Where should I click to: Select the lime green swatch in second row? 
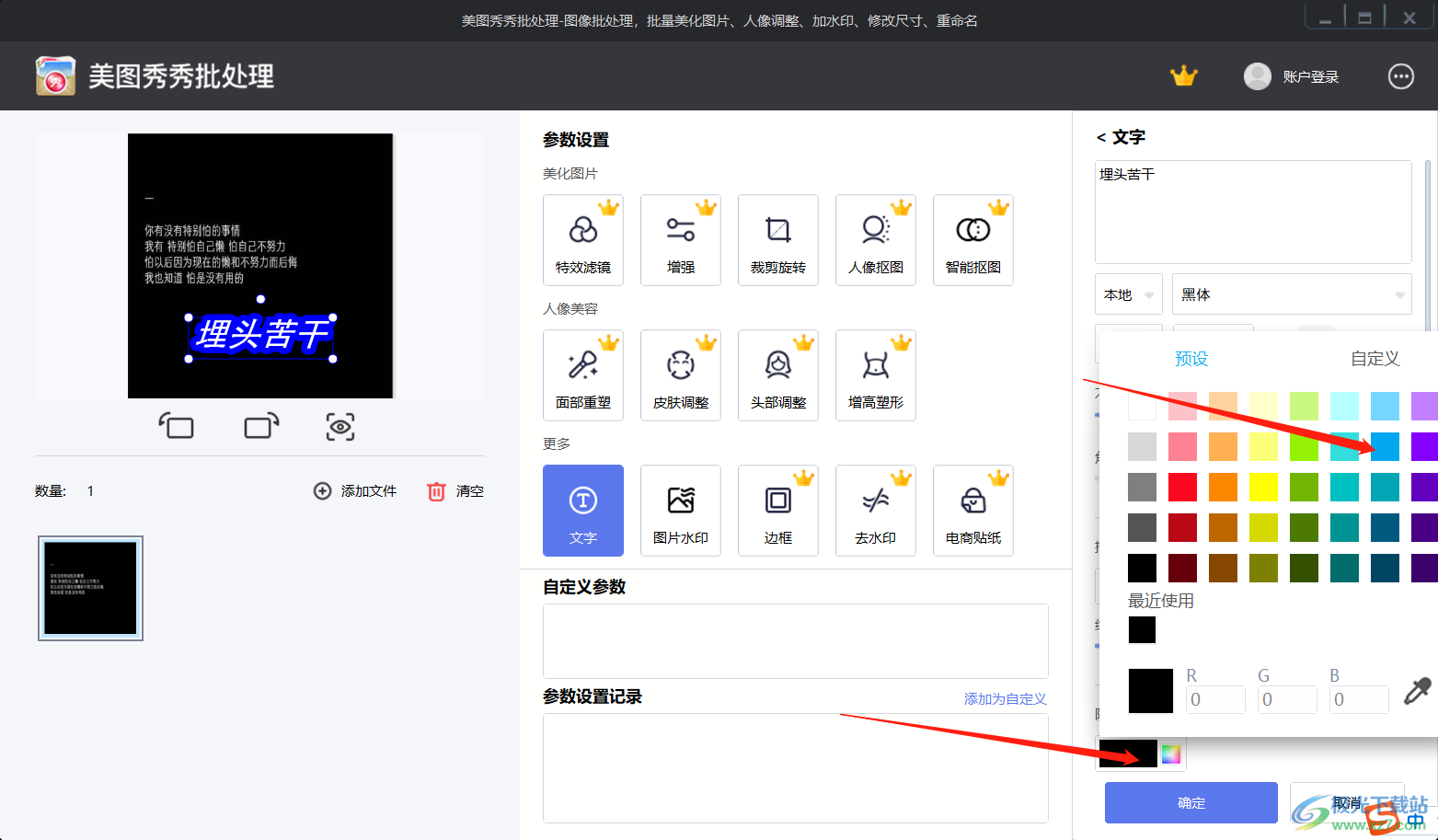1304,446
